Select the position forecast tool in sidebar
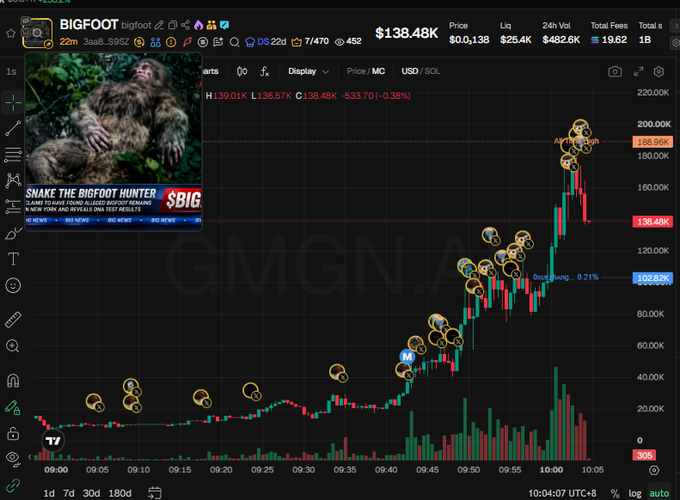This screenshot has width=680, height=500. [13, 206]
